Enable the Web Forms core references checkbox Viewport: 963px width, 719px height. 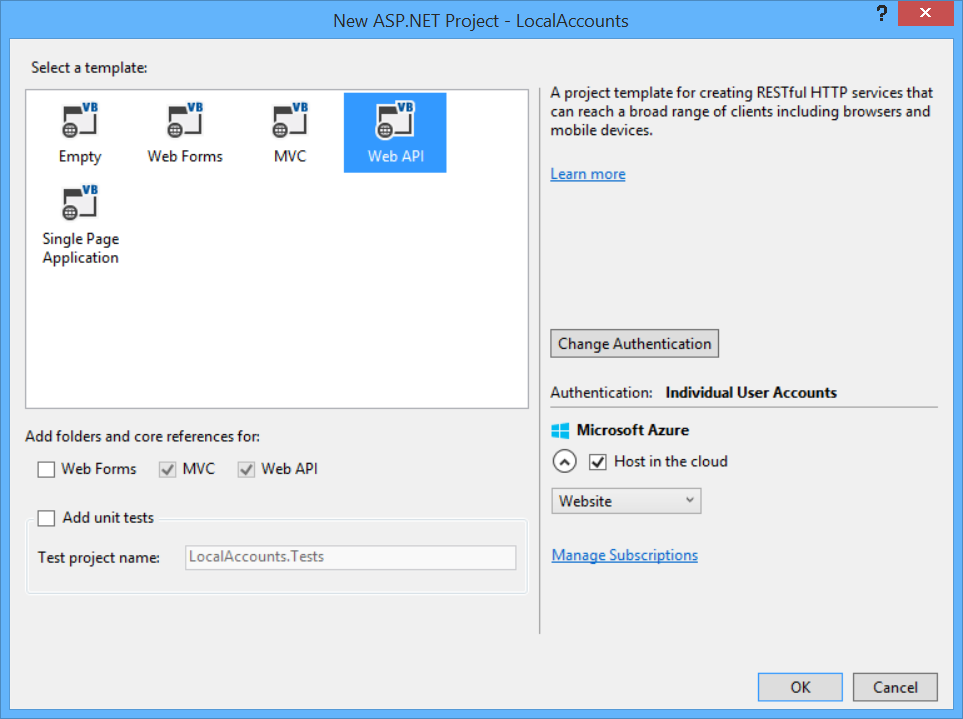(46, 469)
